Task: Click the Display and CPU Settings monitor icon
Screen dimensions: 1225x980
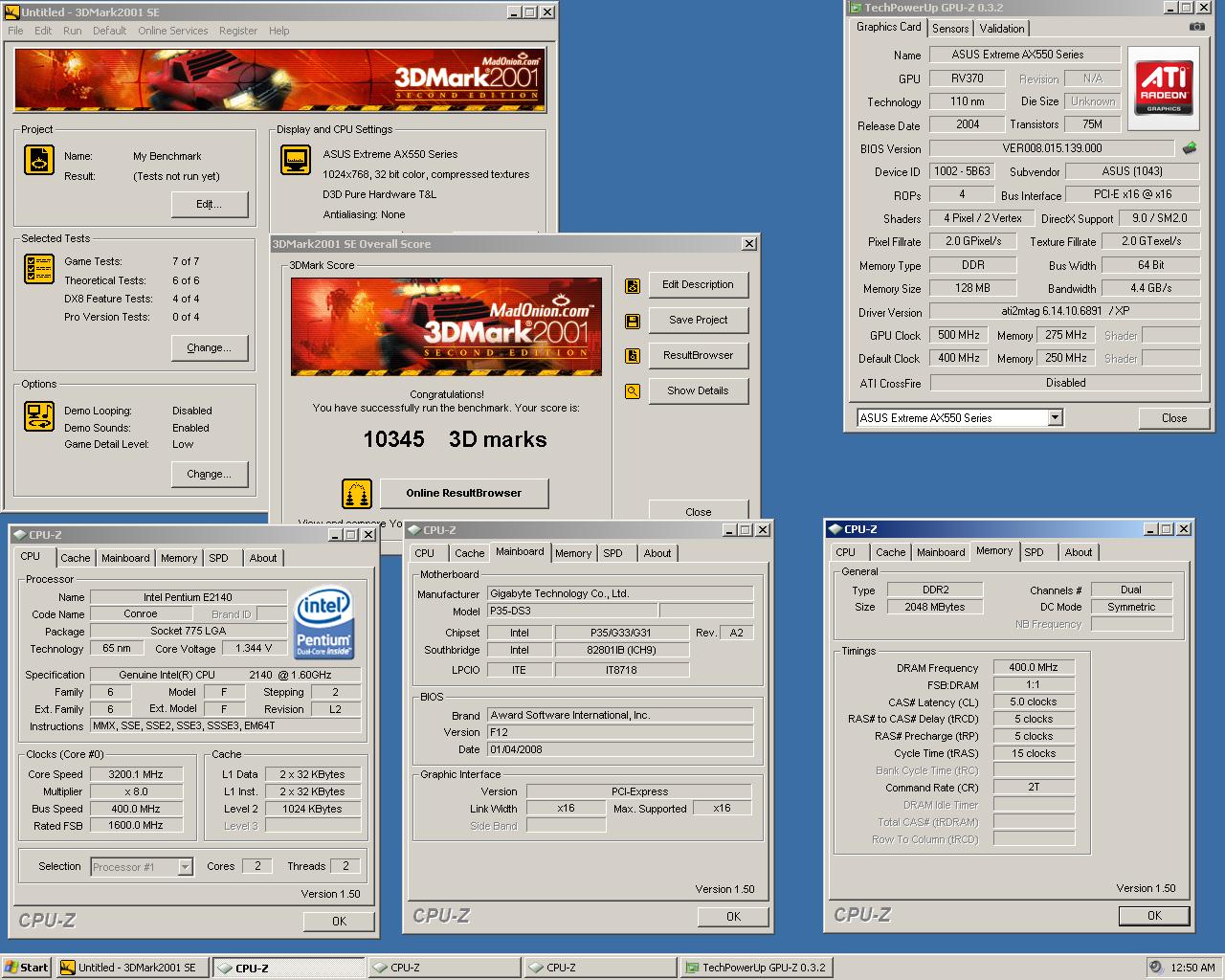Action: coord(296,160)
